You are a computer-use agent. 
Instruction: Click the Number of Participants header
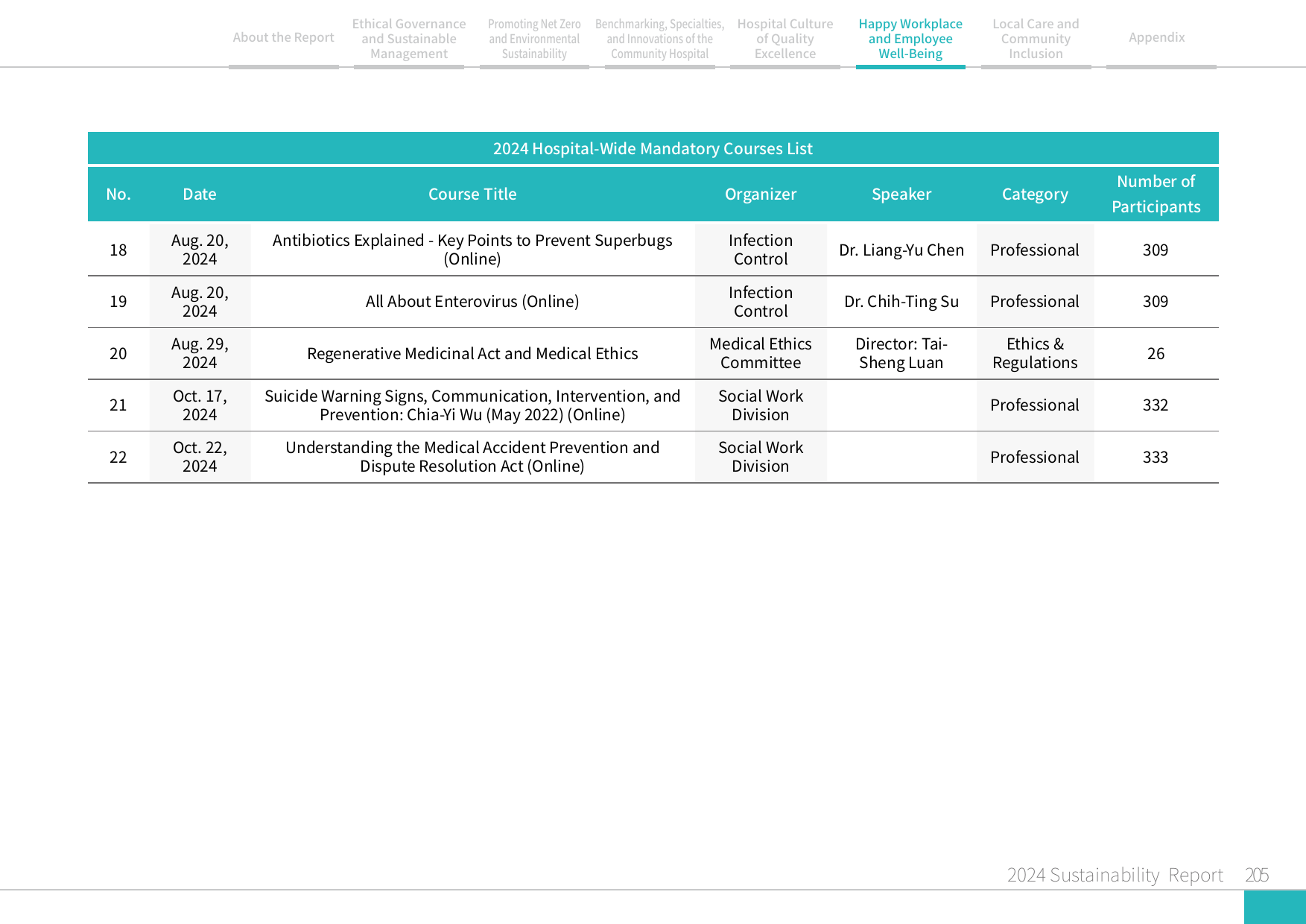coord(1156,194)
